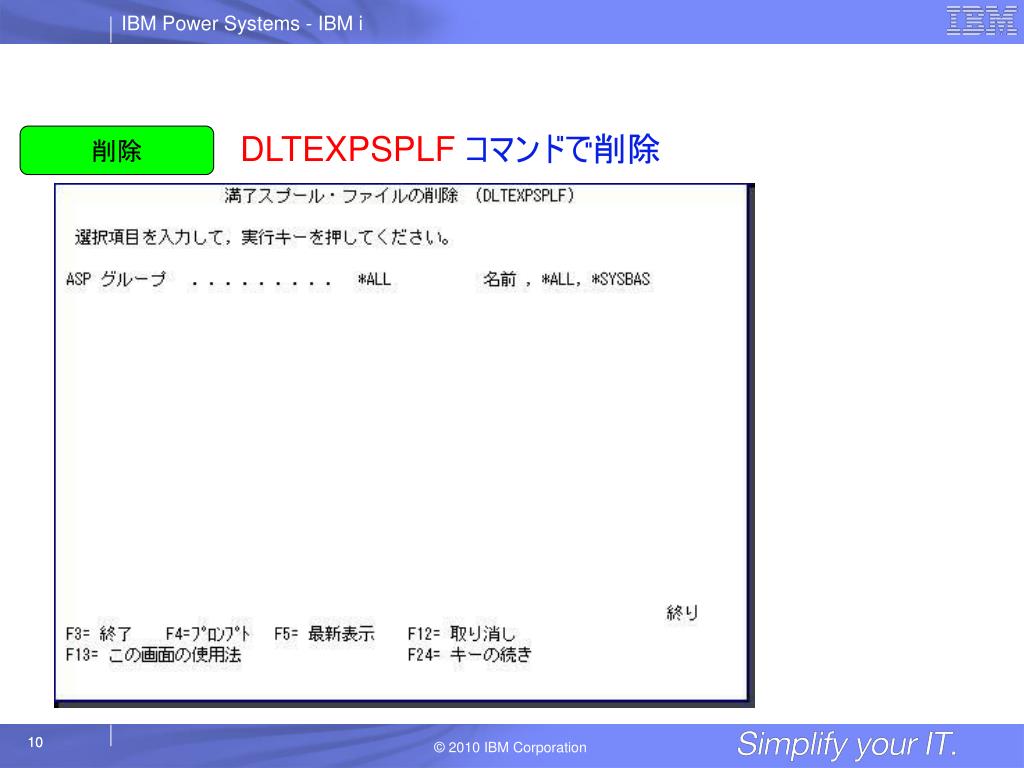Click the slide number 10
This screenshot has height=768, width=1024.
[35, 742]
